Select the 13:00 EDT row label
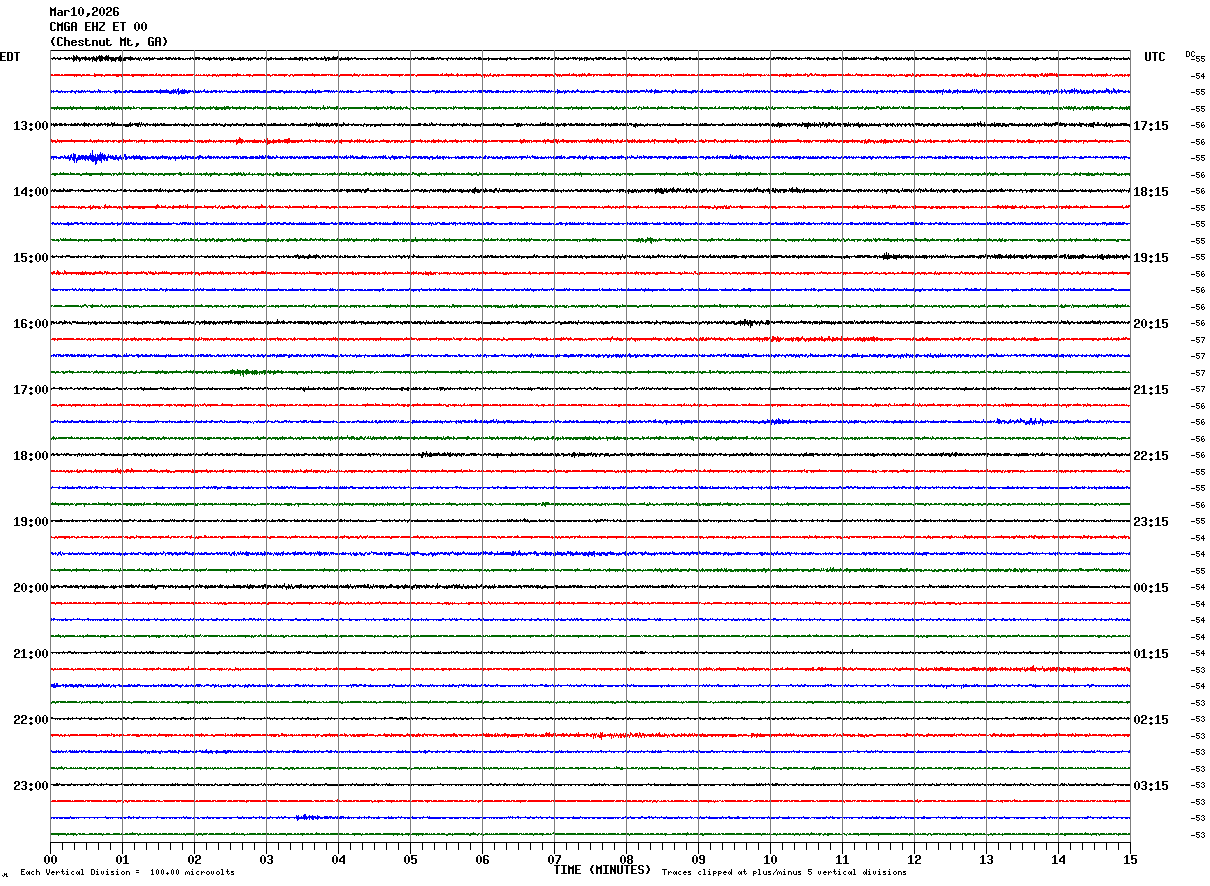 click(30, 126)
